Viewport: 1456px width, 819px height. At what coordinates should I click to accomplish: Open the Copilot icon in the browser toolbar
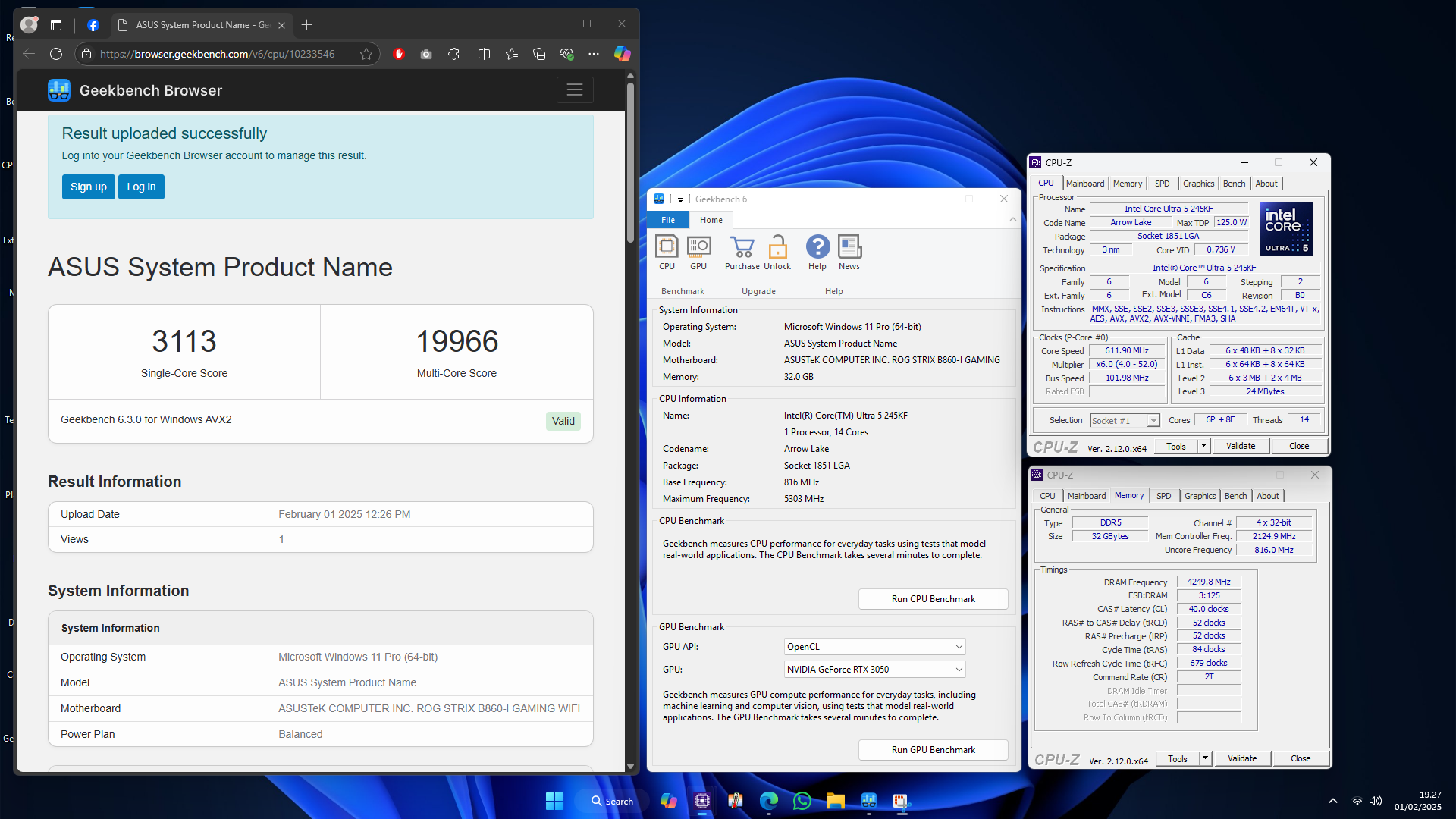623,54
